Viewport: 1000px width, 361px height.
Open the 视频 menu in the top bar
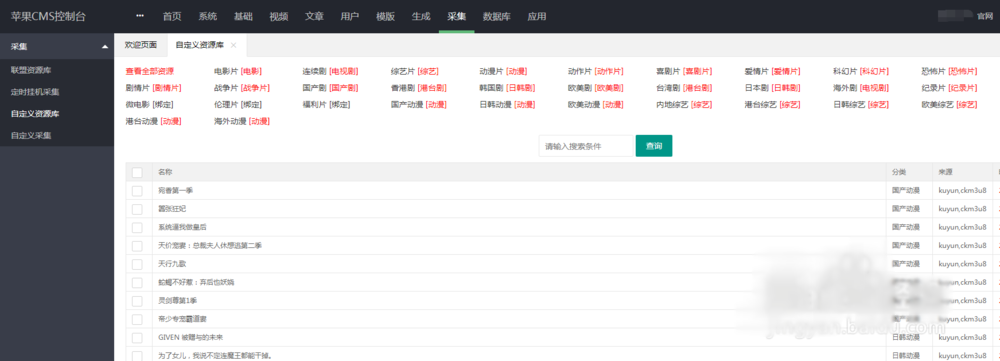(279, 17)
